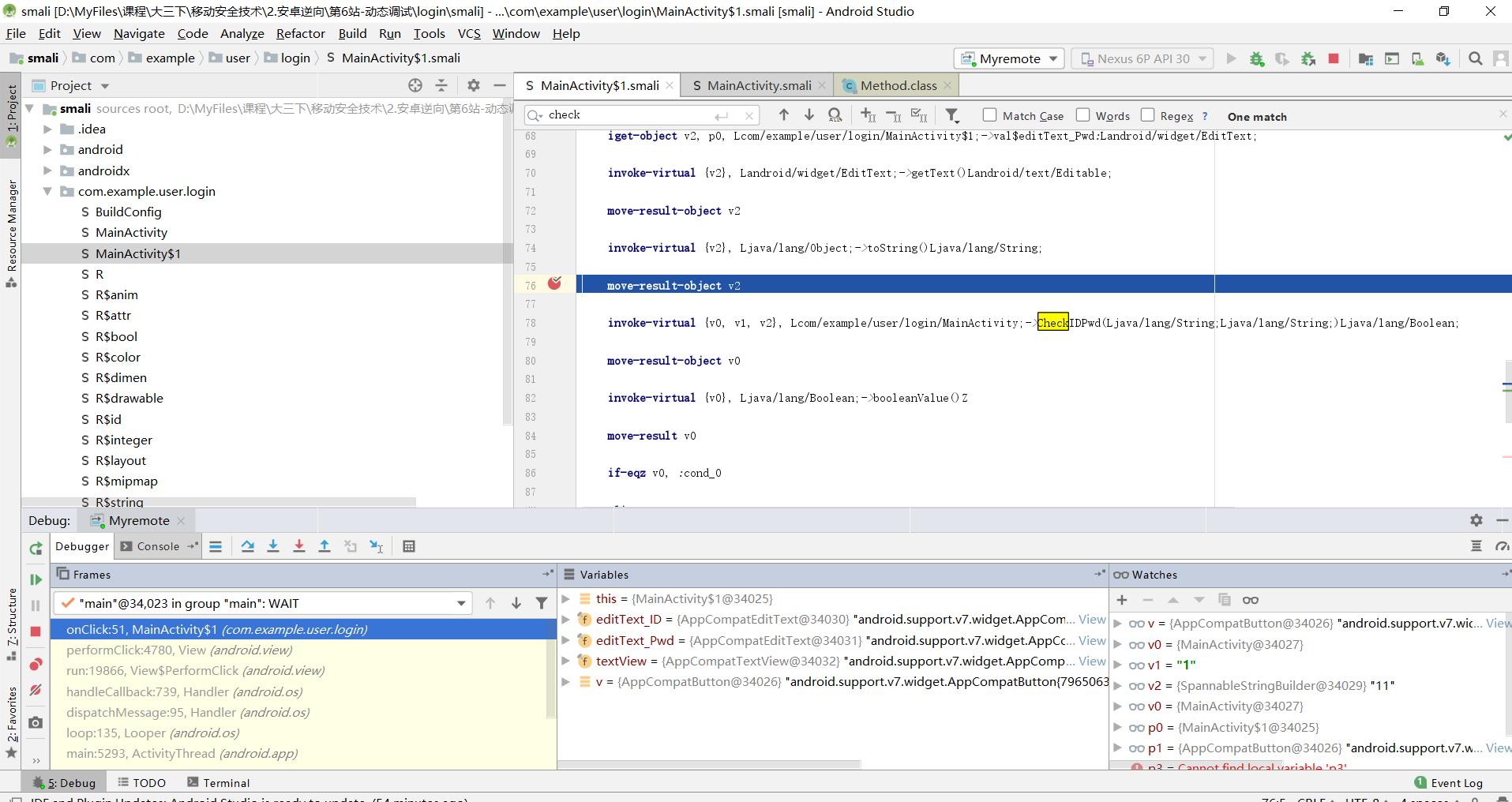Expand editText_ID variable
The width and height of the screenshot is (1512, 802).
tap(565, 620)
